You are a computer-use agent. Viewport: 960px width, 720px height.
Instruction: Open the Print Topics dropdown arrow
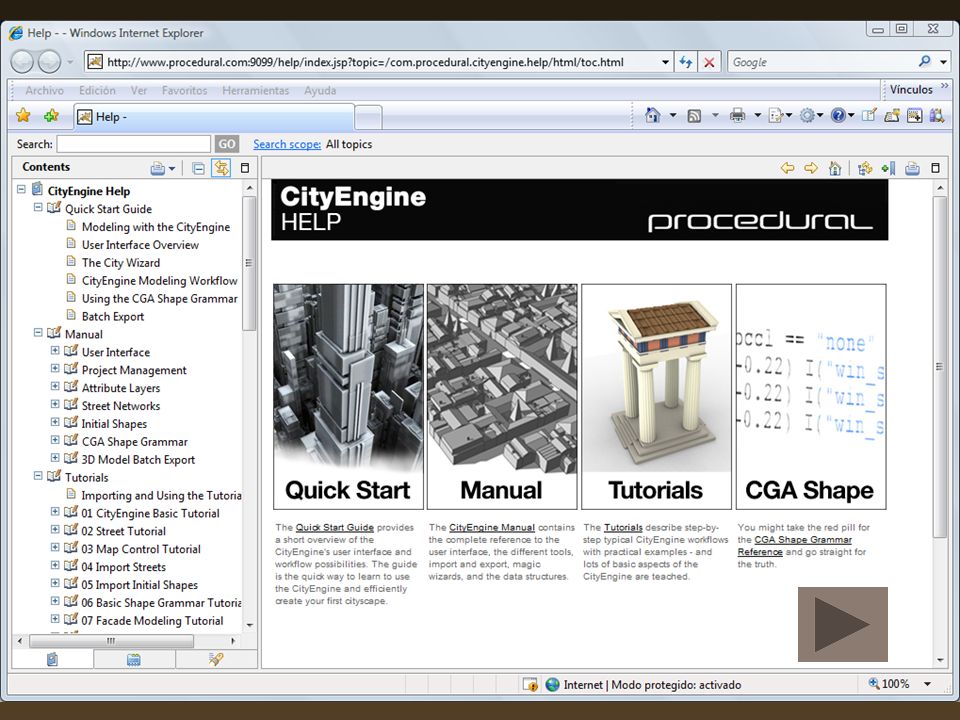(172, 168)
